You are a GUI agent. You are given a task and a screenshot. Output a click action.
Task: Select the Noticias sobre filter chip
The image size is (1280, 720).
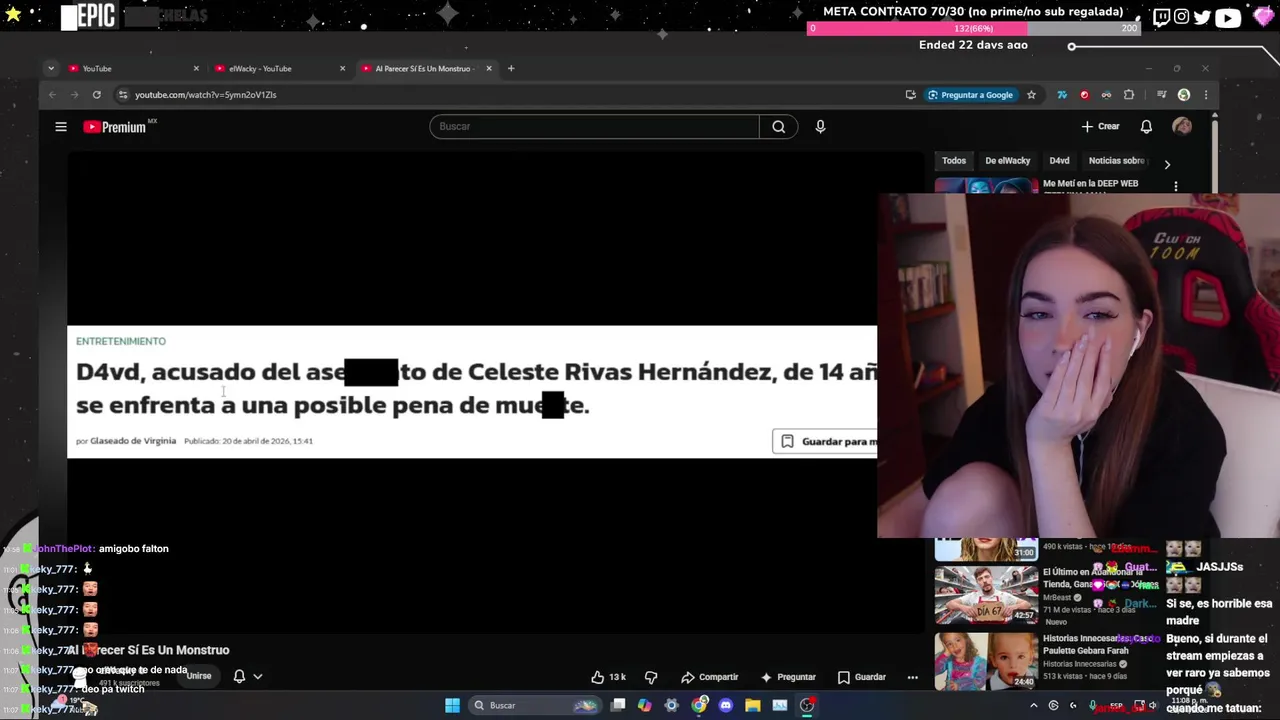[x=1116, y=161]
